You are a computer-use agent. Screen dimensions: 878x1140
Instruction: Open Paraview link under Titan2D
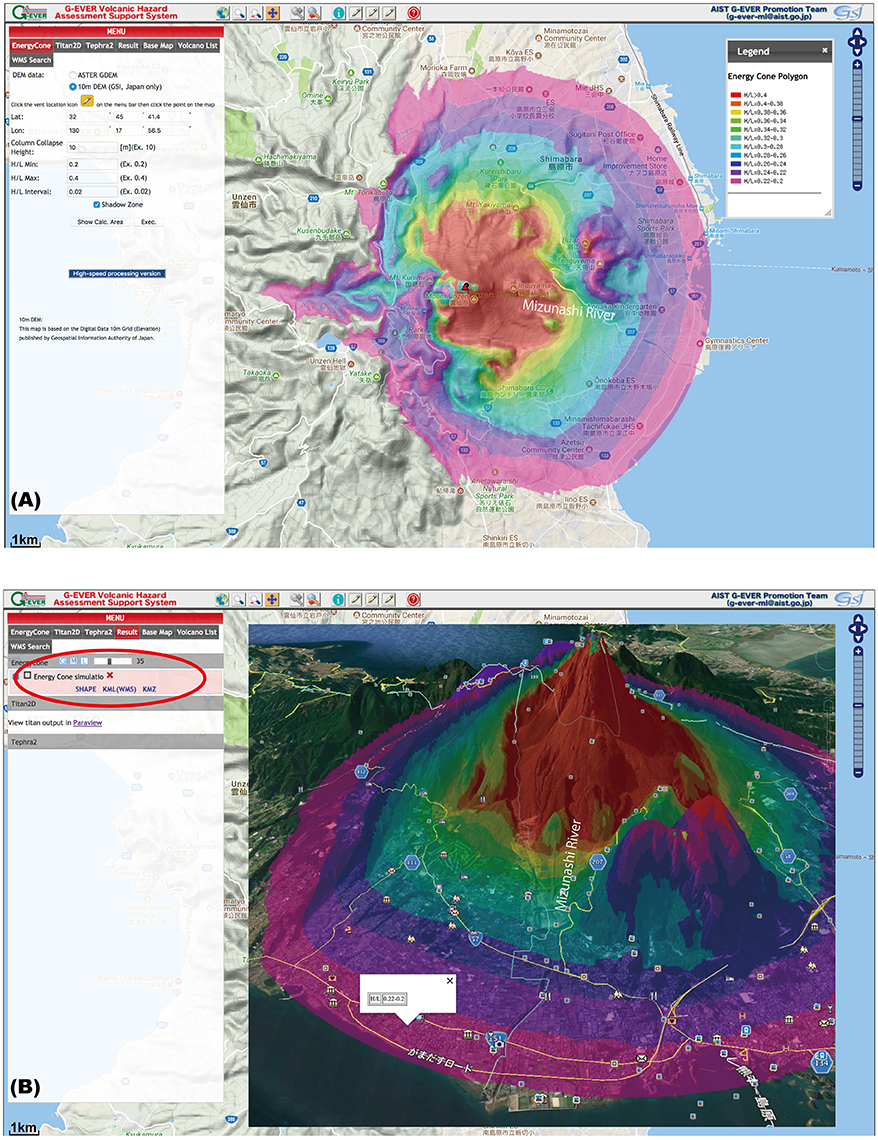[x=87, y=723]
